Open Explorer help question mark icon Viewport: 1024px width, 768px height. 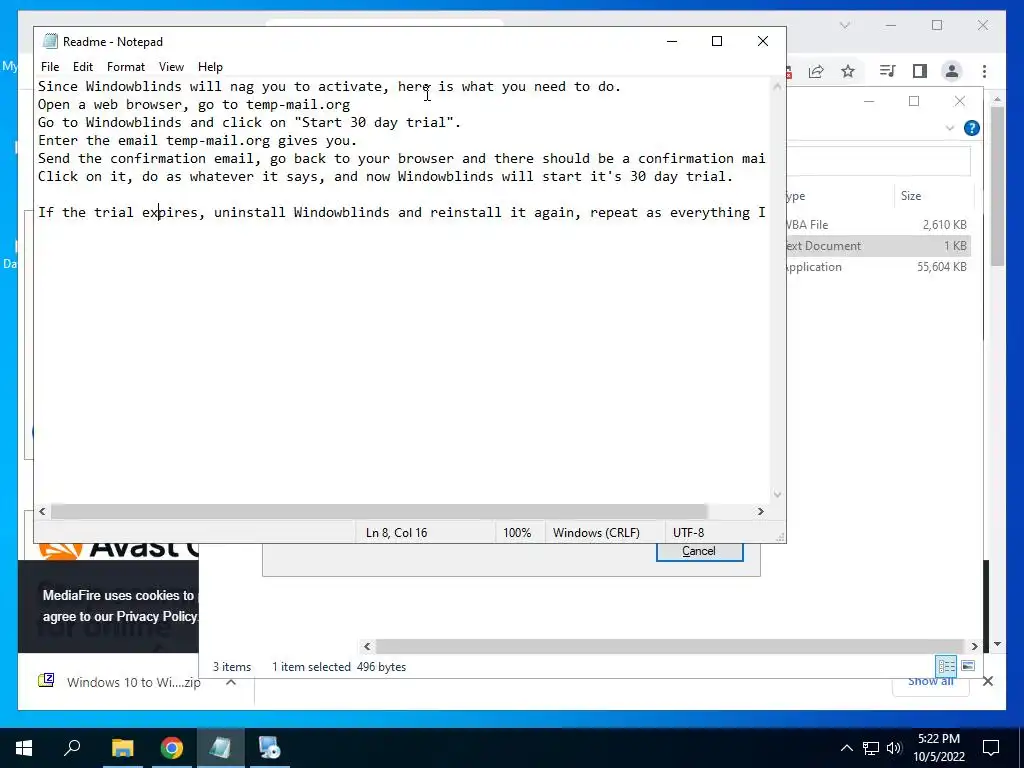pyautogui.click(x=972, y=128)
